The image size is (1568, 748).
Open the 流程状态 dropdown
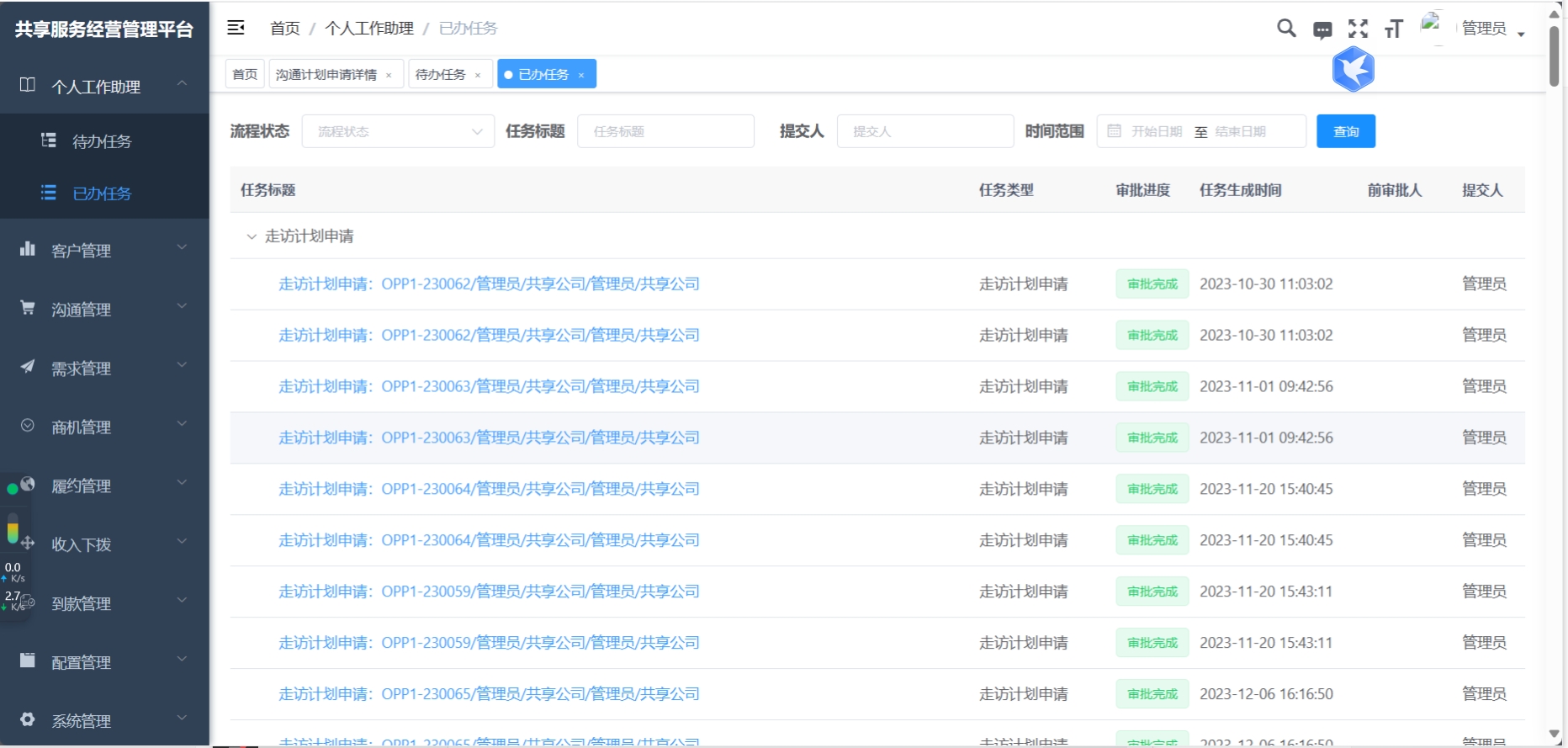point(398,131)
